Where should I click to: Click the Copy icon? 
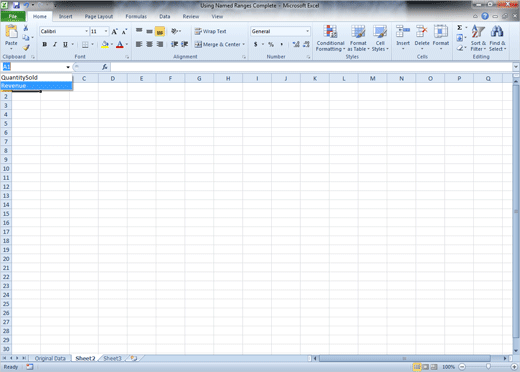click(26, 38)
